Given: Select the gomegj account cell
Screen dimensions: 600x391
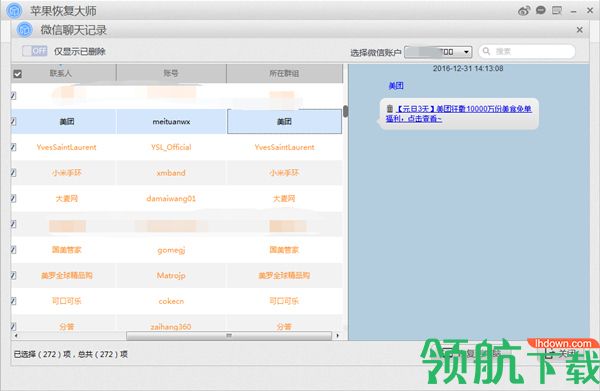Looking at the screenshot, I should tap(171, 250).
